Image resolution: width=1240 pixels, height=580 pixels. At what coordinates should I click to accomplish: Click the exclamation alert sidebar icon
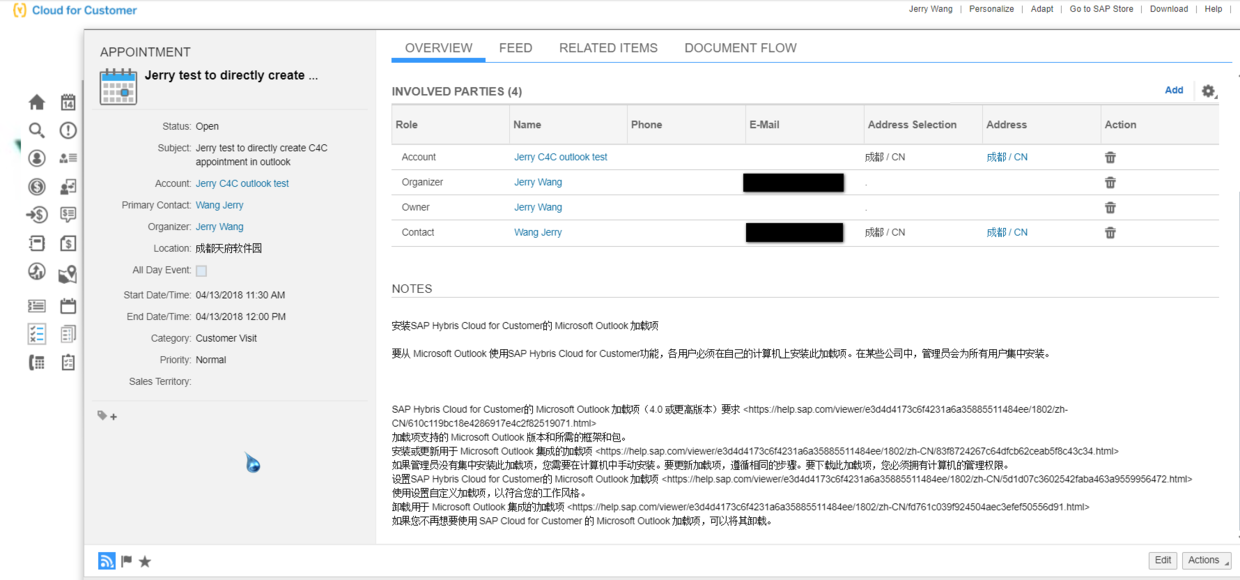[68, 130]
